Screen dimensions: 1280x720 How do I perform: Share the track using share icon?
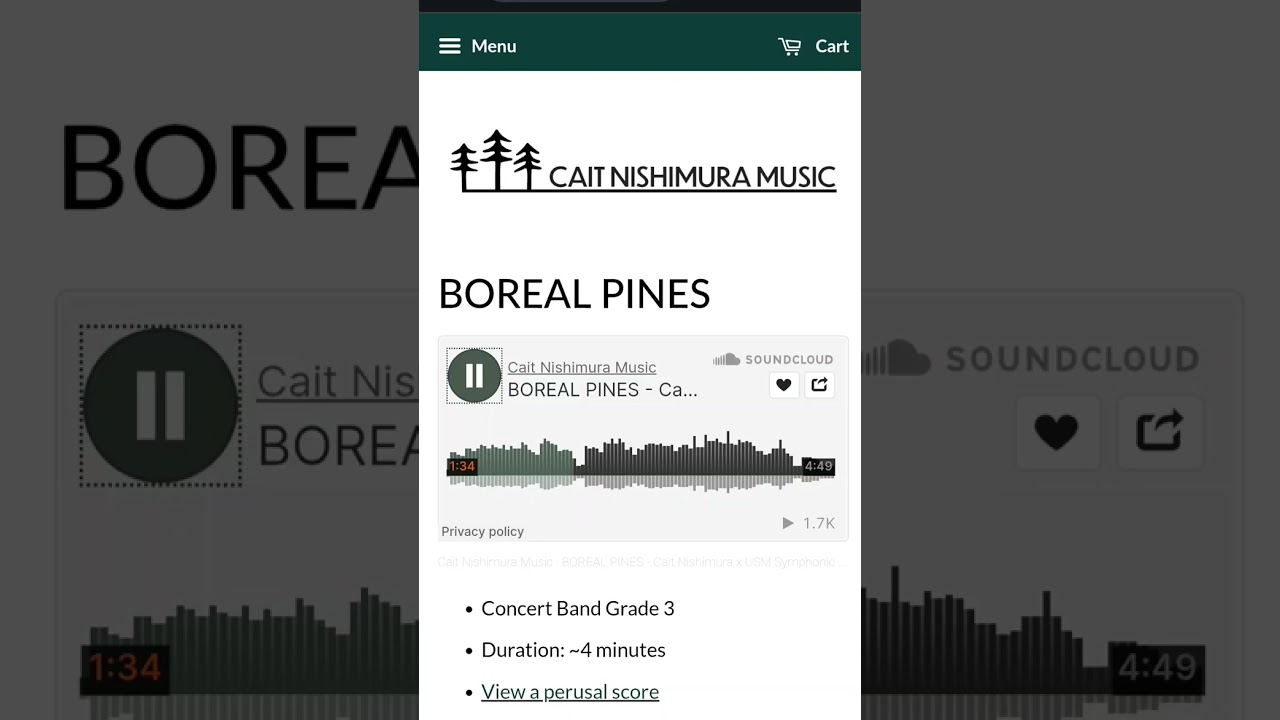pyautogui.click(x=819, y=385)
